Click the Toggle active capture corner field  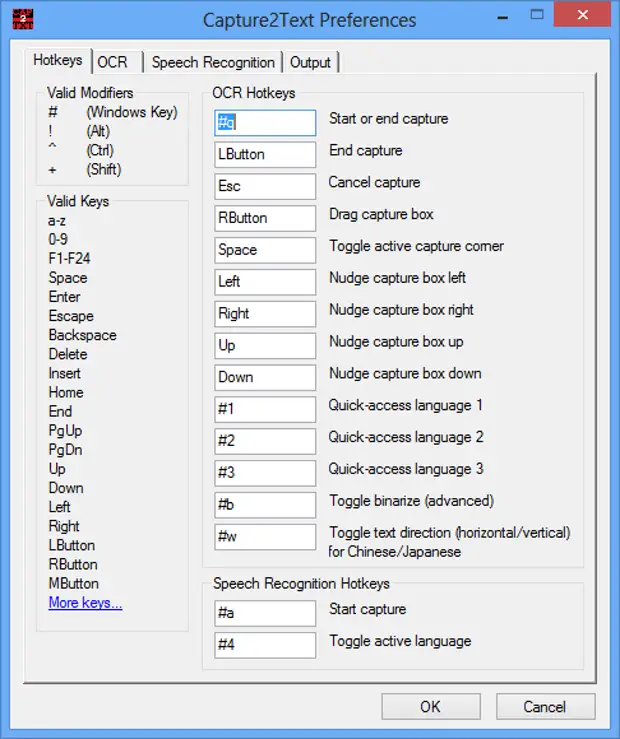265,250
